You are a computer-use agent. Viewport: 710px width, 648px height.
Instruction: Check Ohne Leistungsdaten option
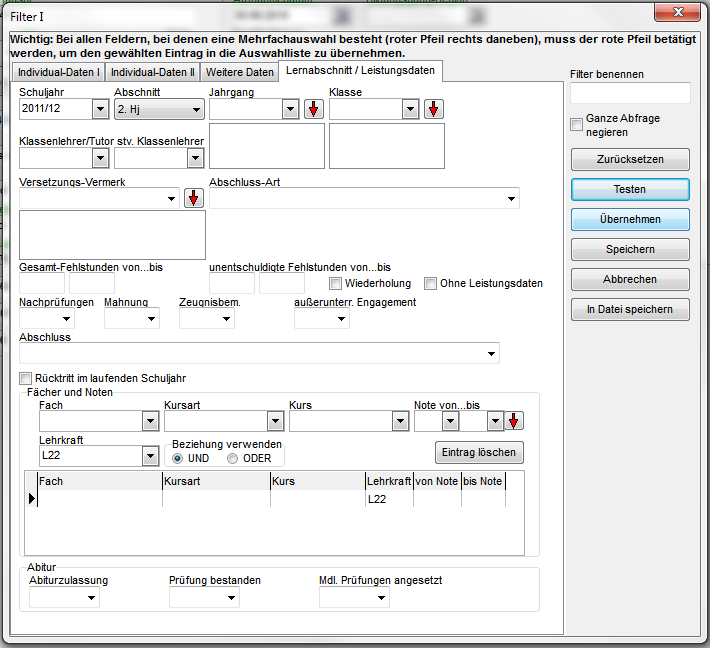click(x=431, y=283)
